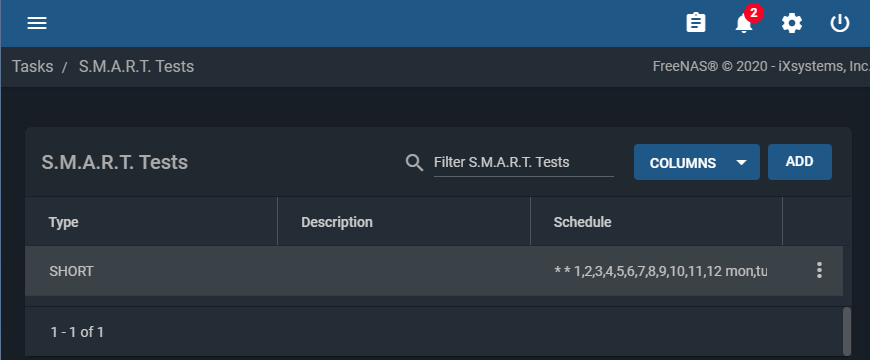Open the hamburger navigation menu
The image size is (870, 360).
click(x=37, y=23)
